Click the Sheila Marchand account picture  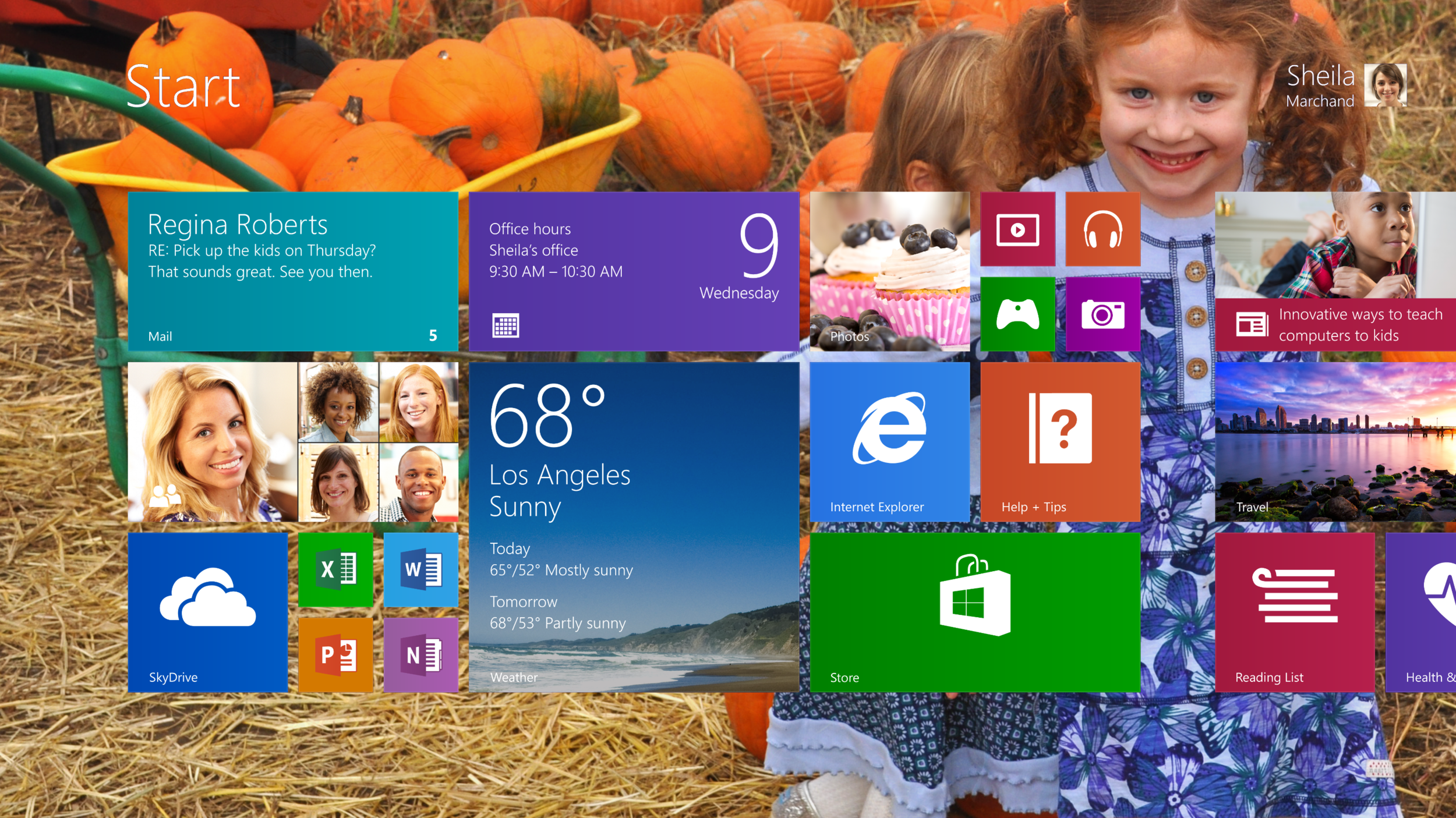(1385, 86)
